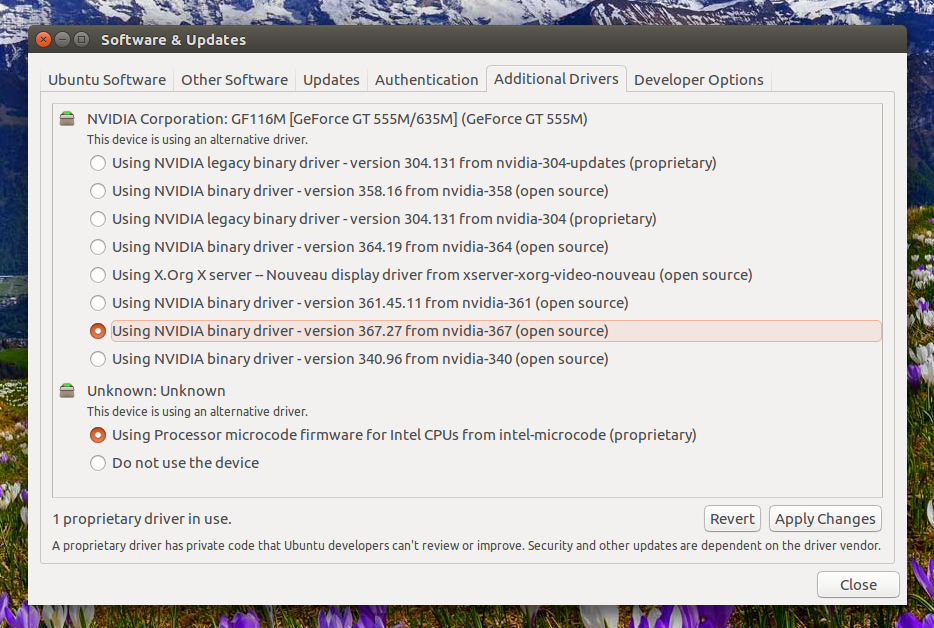Switch to Nouveau X.Org display driver
The image size is (934, 628).
98,275
